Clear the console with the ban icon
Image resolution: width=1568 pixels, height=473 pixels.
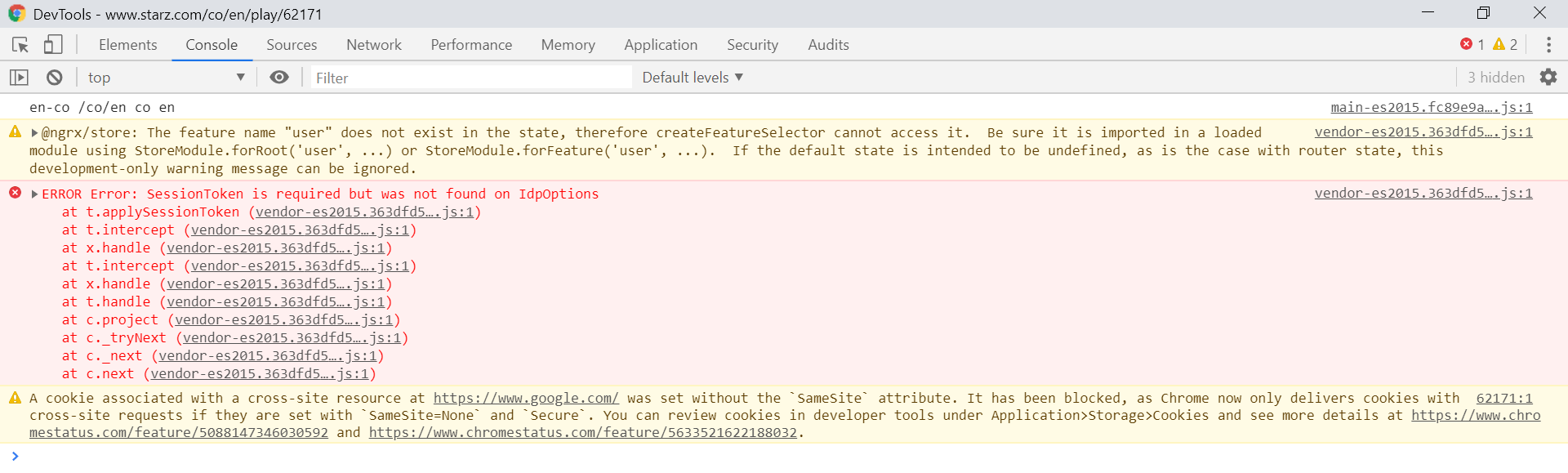55,78
